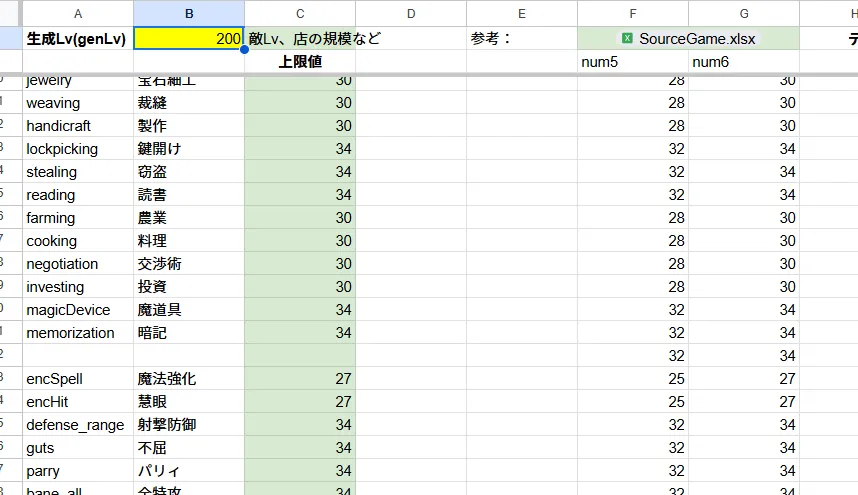
Task: Click column C header
Action: pos(300,13)
